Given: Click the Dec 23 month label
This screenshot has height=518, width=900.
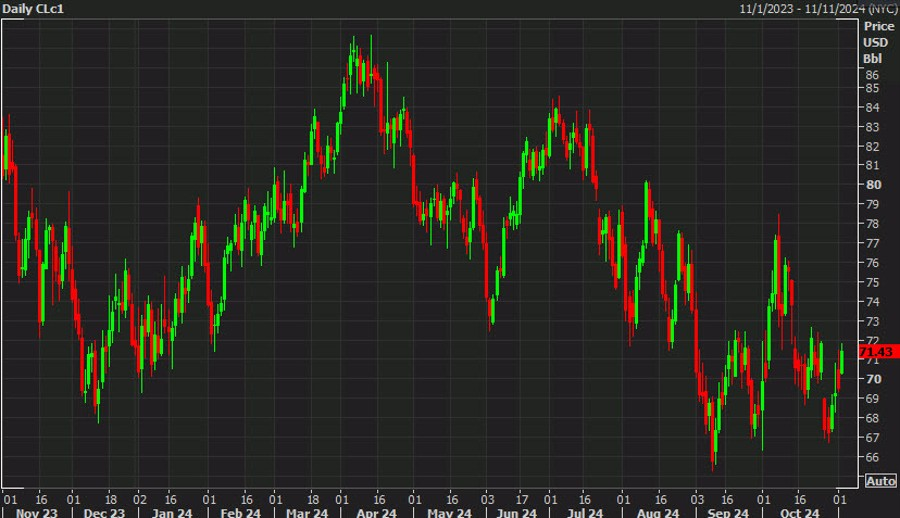Looking at the screenshot, I should pyautogui.click(x=104, y=512).
